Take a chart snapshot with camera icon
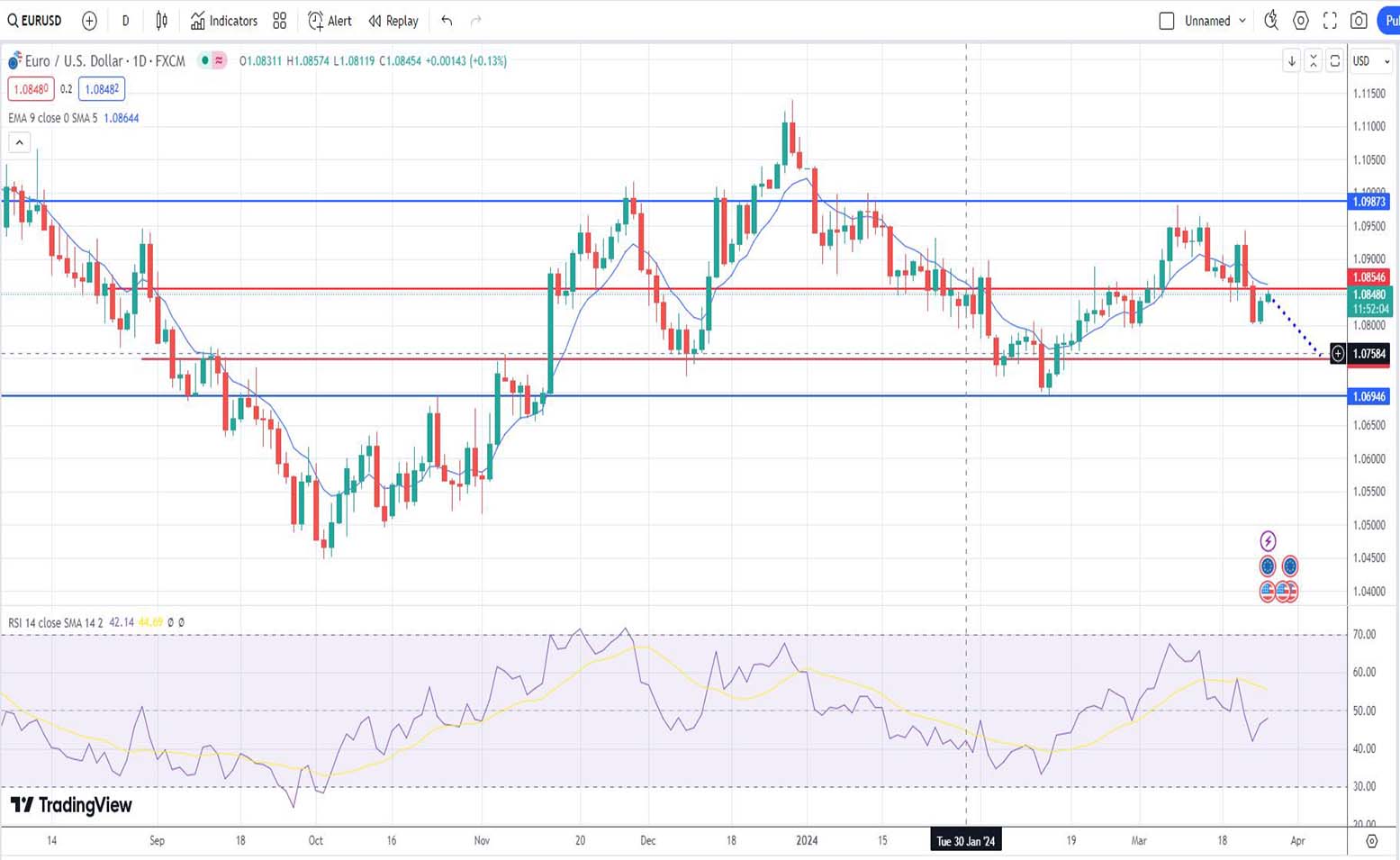The image size is (1400, 860). coord(1359,21)
